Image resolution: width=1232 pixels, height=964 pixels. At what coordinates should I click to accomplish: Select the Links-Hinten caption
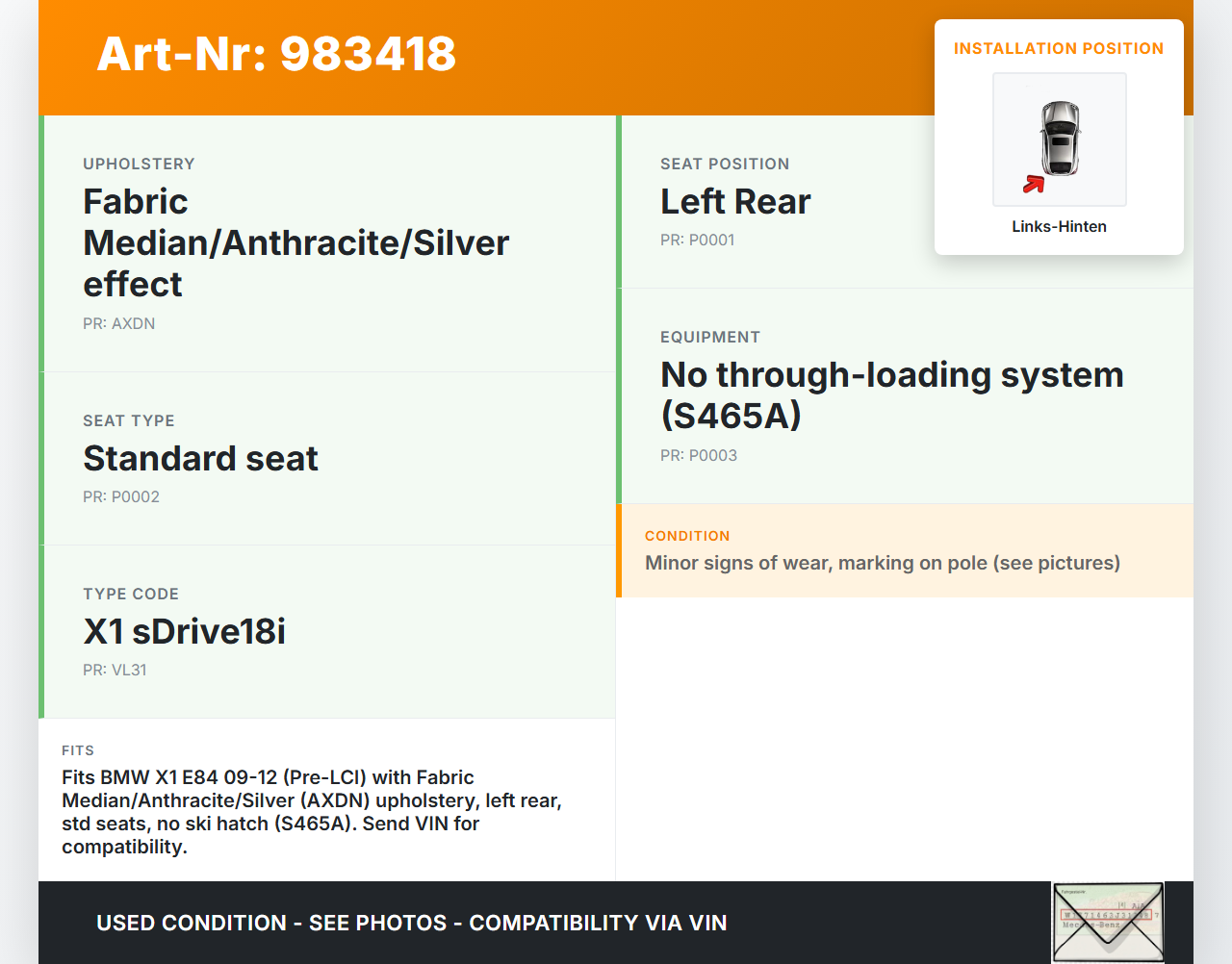1059,227
